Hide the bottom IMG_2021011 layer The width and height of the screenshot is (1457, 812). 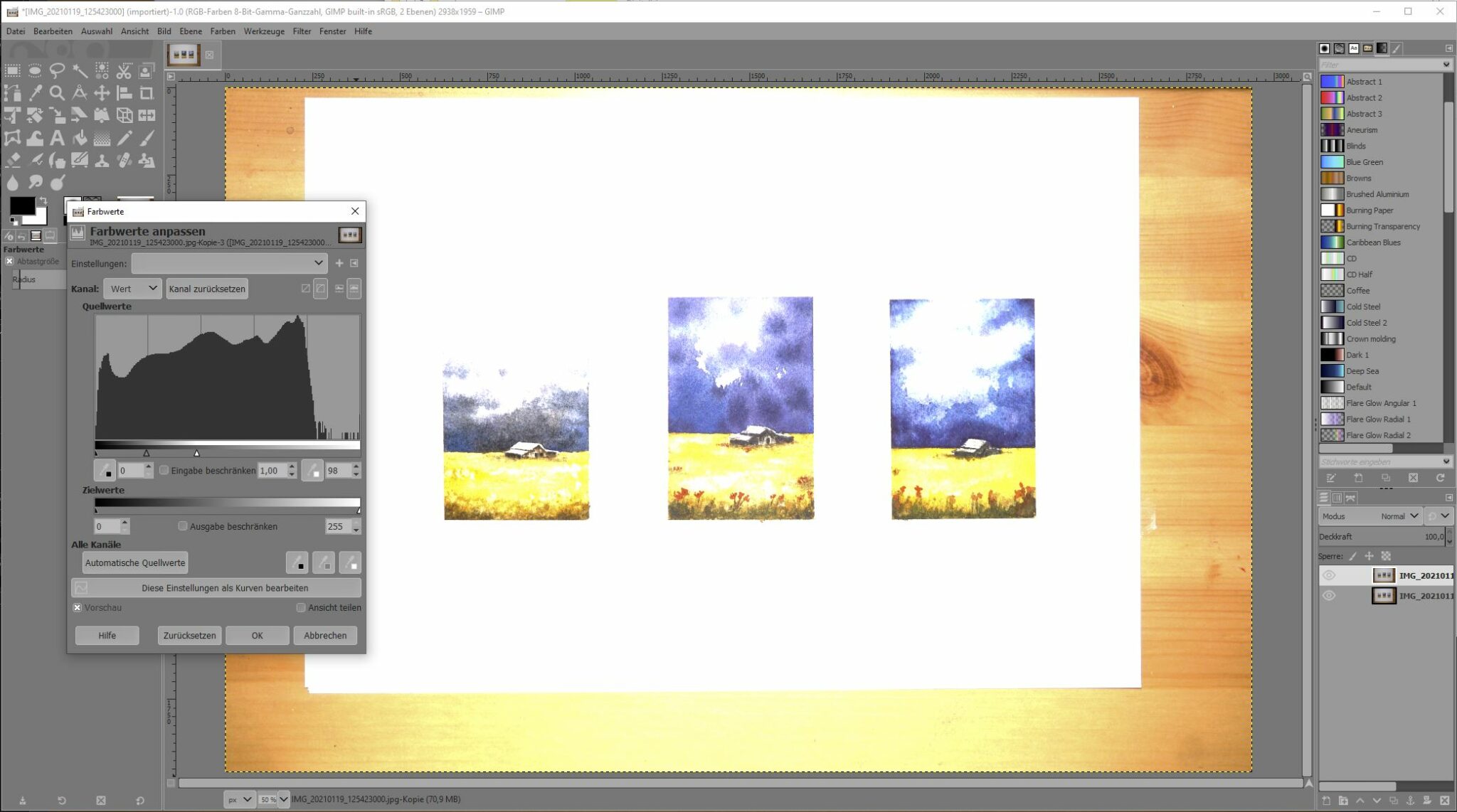point(1328,596)
